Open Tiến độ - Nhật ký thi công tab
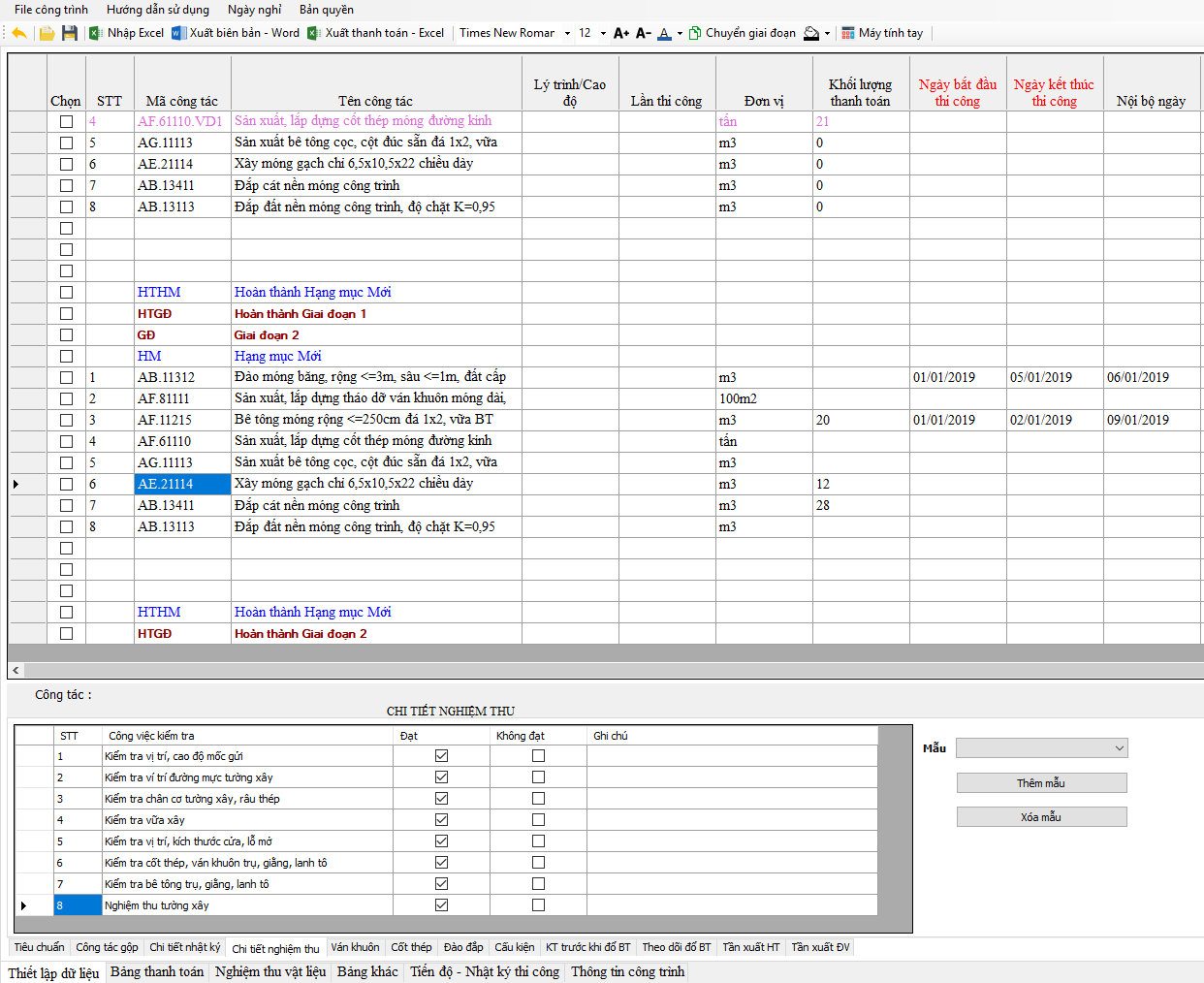The width and height of the screenshot is (1204, 983). coord(485,971)
